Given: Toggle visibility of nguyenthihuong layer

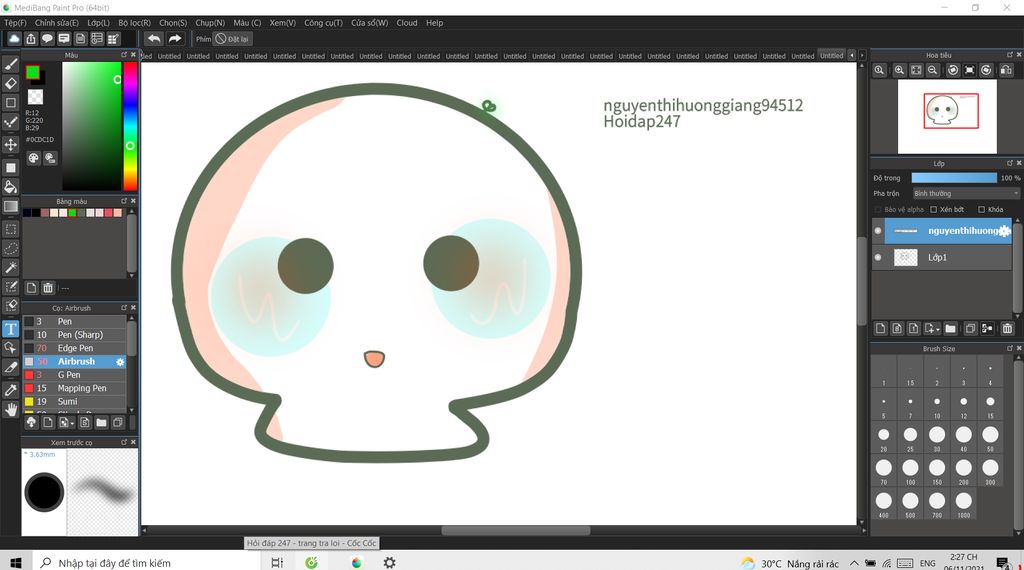Looking at the screenshot, I should click(x=878, y=230).
